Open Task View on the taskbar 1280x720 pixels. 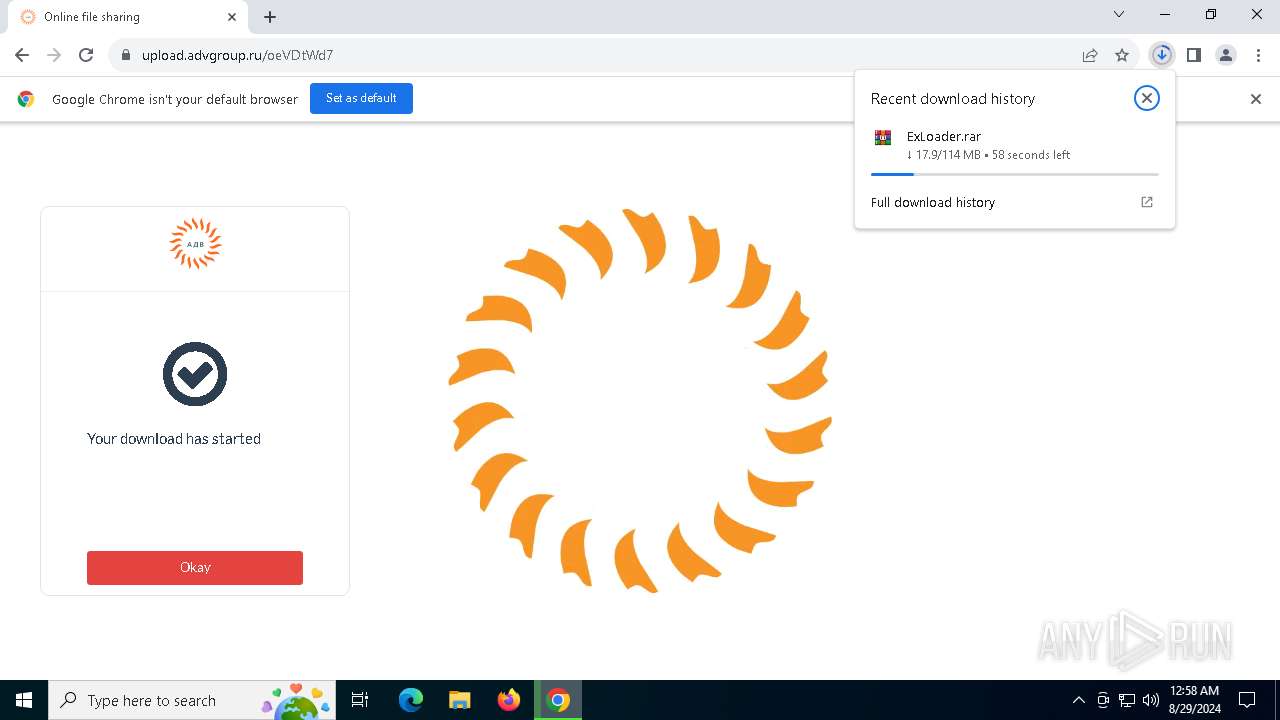tap(360, 700)
